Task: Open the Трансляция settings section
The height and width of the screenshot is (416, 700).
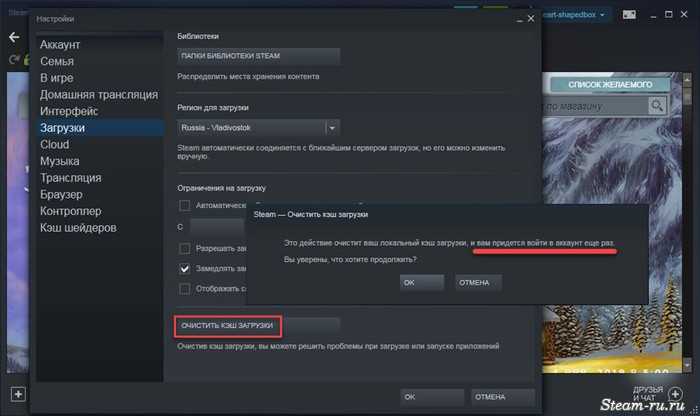Action: click(99, 178)
